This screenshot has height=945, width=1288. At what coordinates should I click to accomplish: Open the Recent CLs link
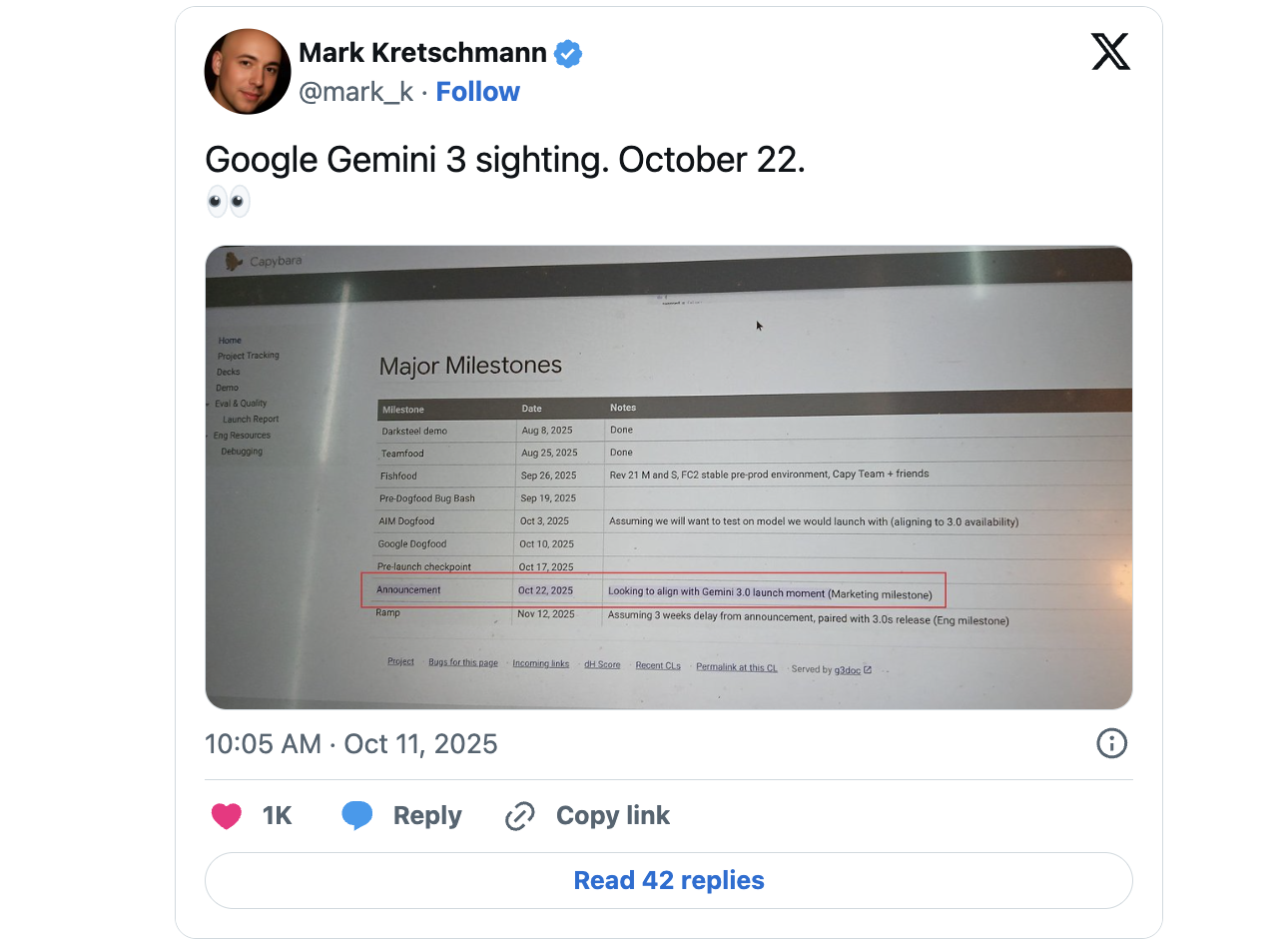[658, 664]
